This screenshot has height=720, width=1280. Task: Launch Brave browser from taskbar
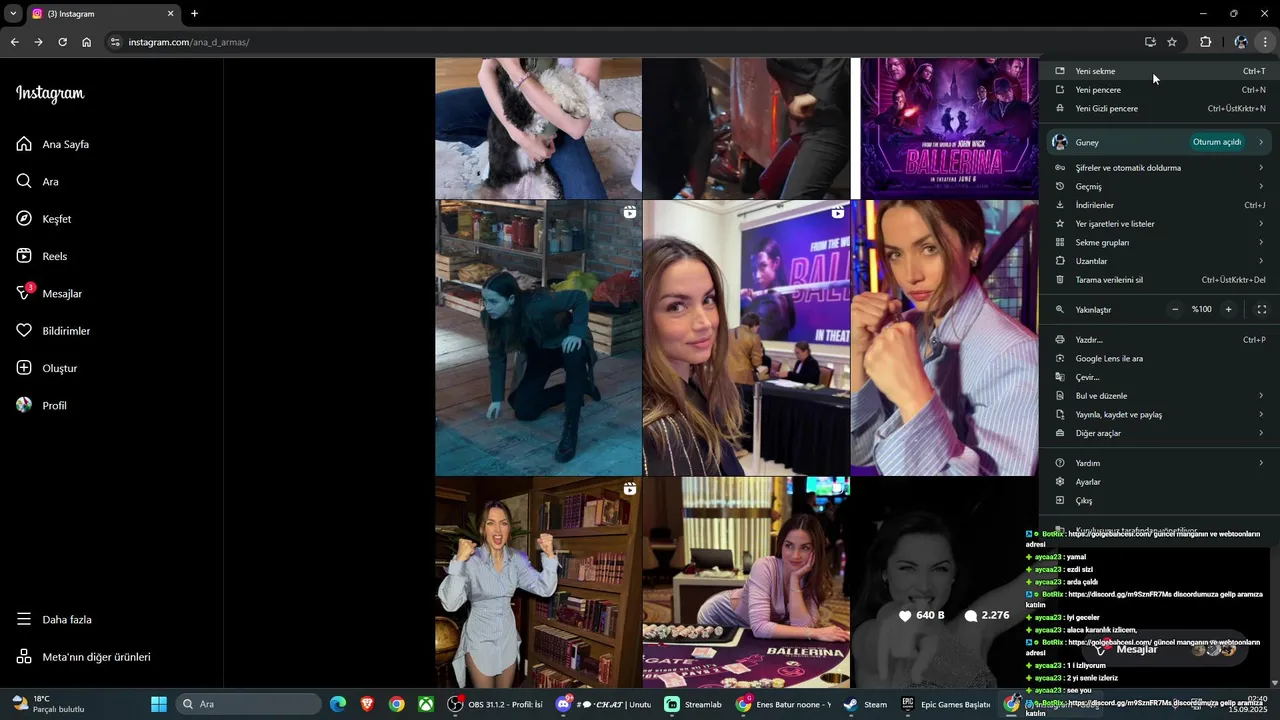coord(367,704)
